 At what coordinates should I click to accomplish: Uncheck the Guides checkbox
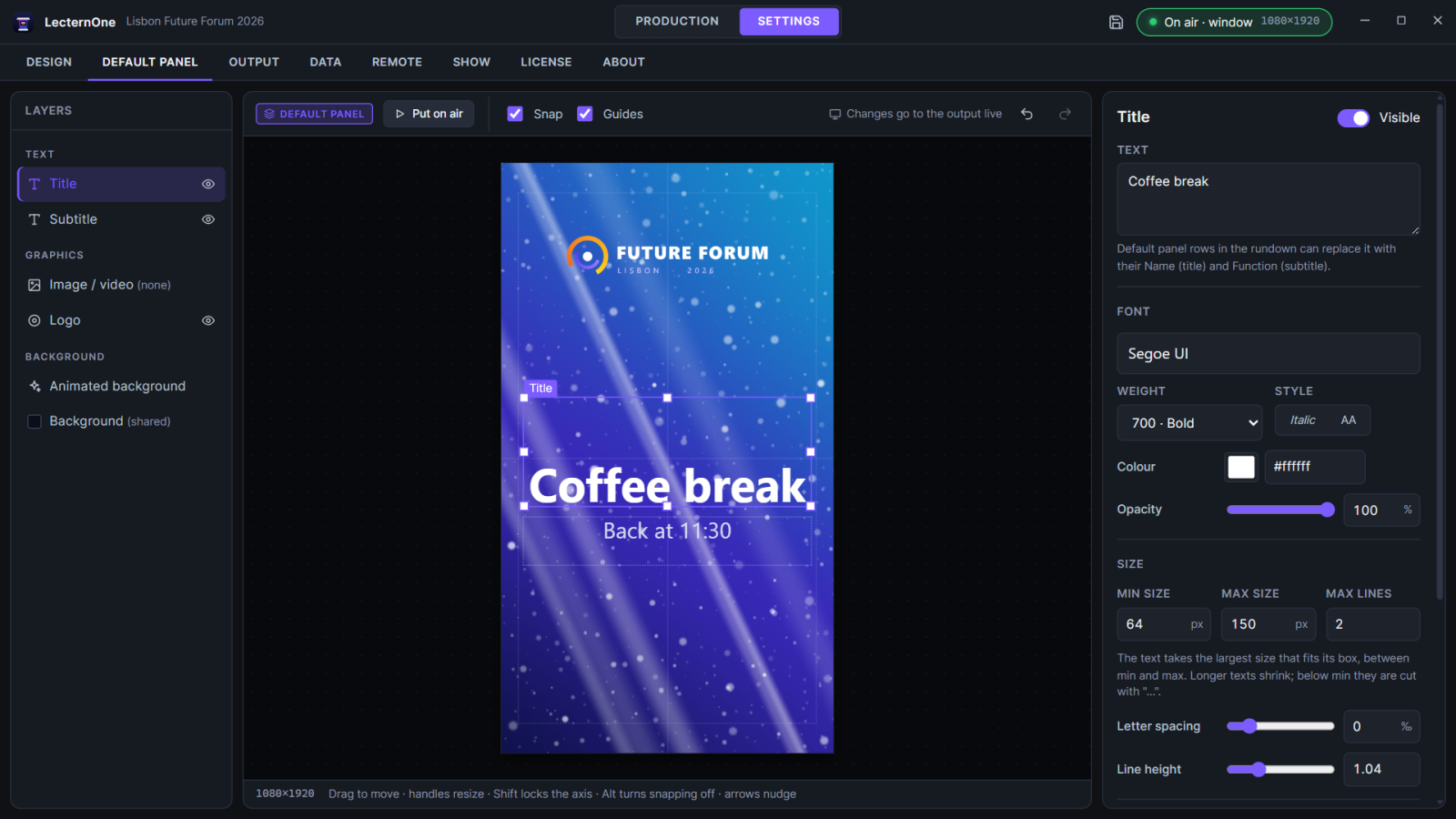pos(585,114)
